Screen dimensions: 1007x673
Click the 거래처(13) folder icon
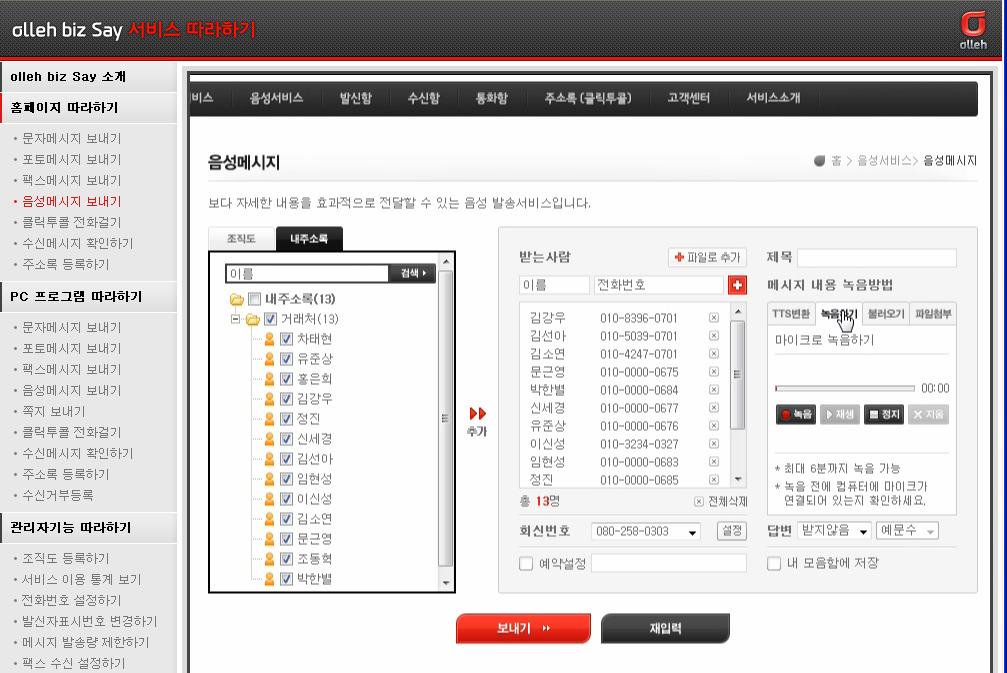click(x=253, y=319)
